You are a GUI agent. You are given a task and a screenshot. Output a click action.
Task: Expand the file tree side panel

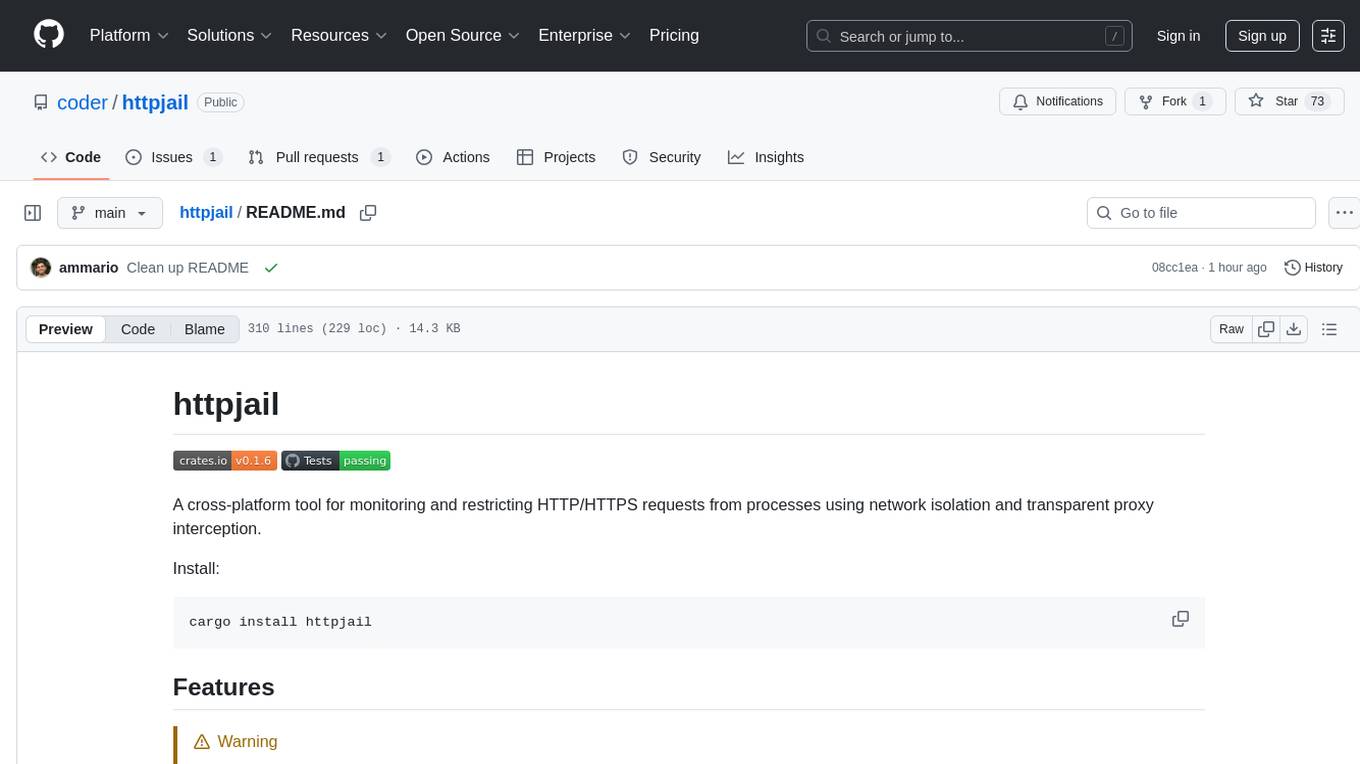coord(33,213)
